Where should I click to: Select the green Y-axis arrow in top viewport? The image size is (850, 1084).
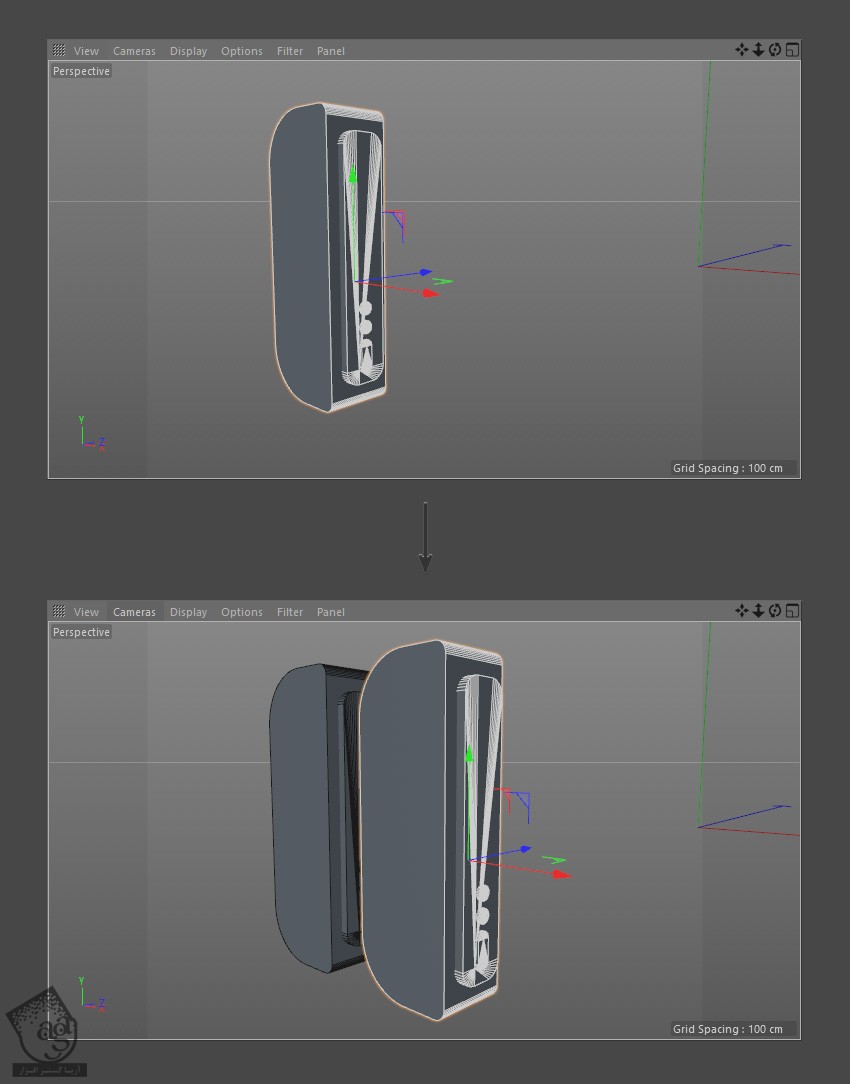point(352,177)
